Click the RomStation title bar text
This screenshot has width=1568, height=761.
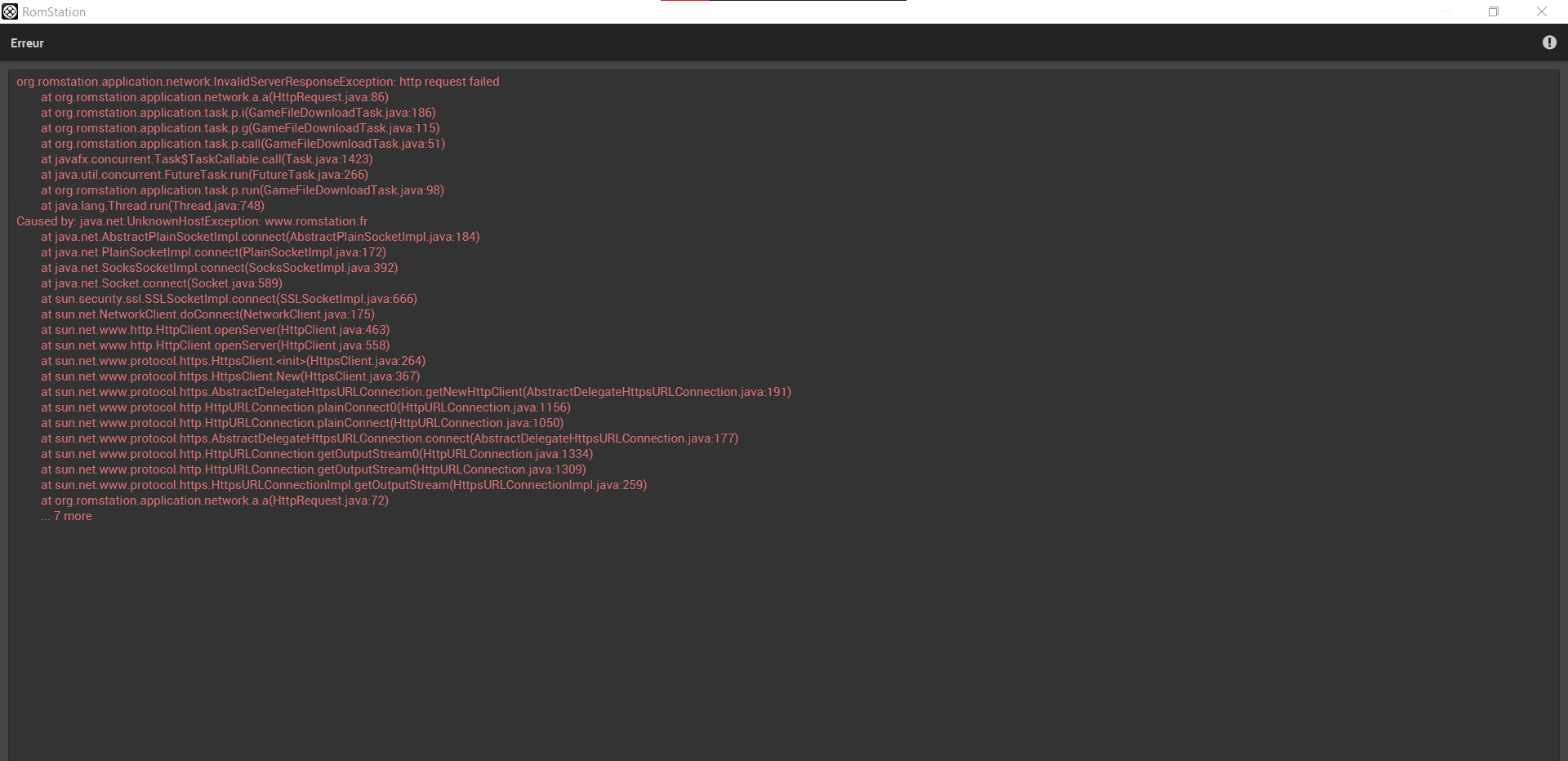[54, 12]
